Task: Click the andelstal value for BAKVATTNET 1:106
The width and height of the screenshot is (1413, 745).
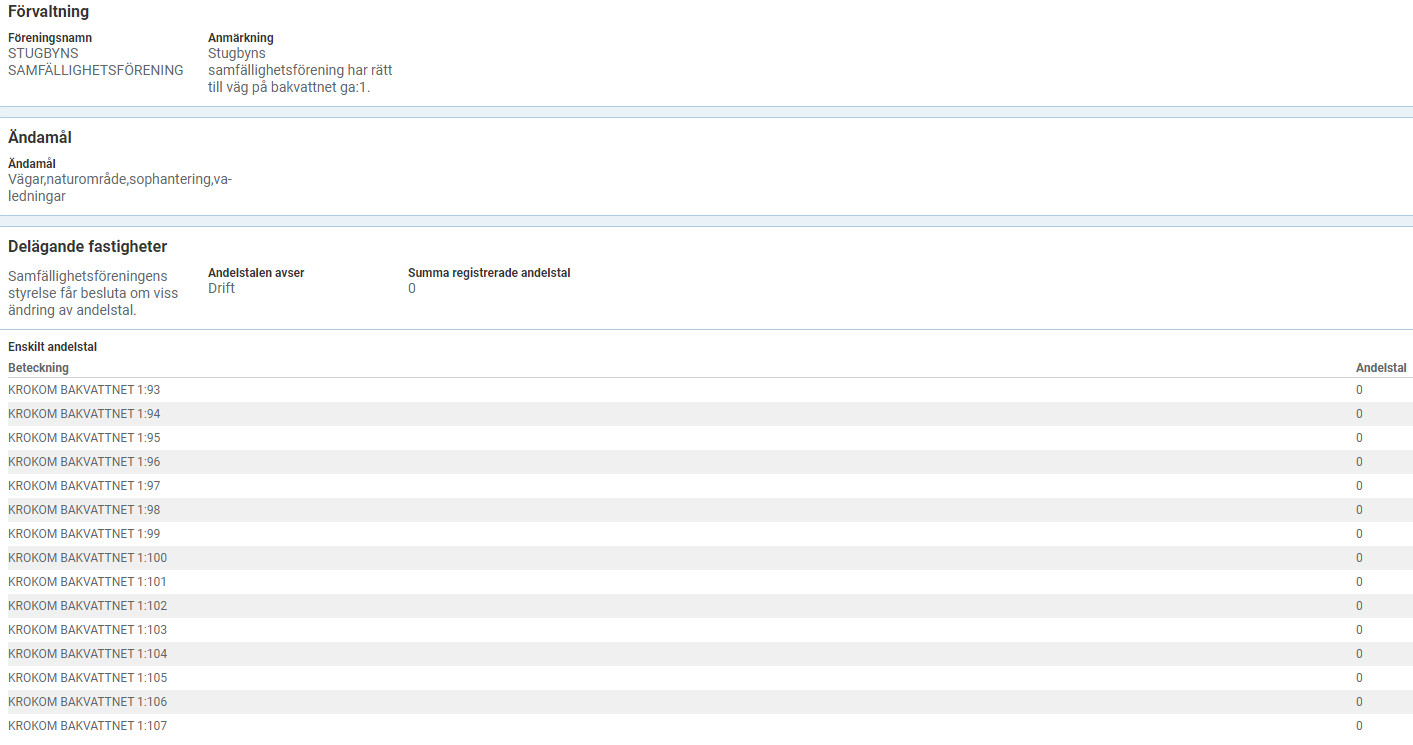Action: pyautogui.click(x=1359, y=702)
